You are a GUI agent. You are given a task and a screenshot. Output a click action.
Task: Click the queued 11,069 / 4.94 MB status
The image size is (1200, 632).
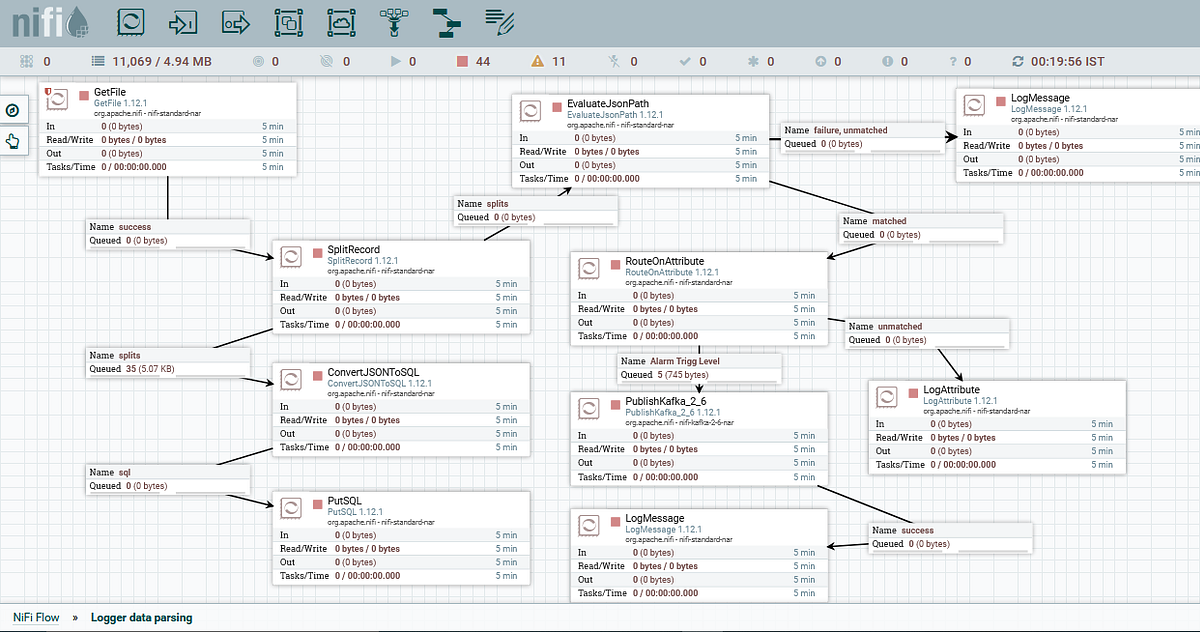pos(151,61)
